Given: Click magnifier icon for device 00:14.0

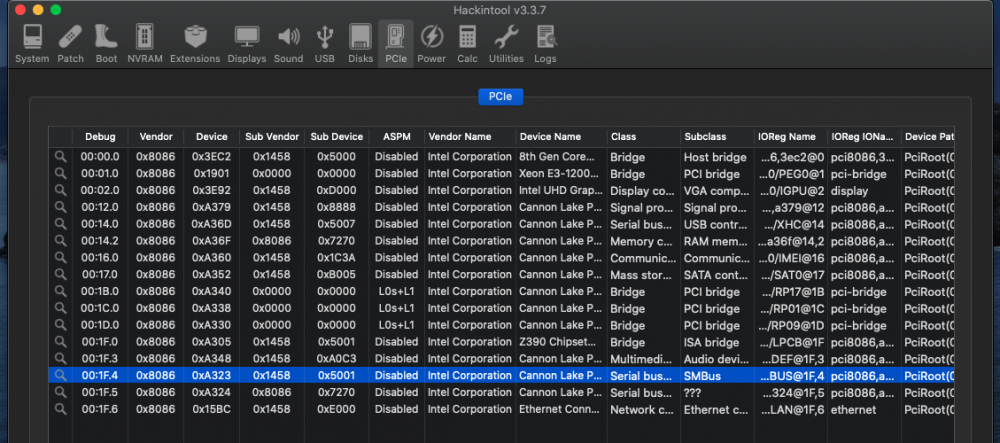Looking at the screenshot, I should pyautogui.click(x=60, y=224).
